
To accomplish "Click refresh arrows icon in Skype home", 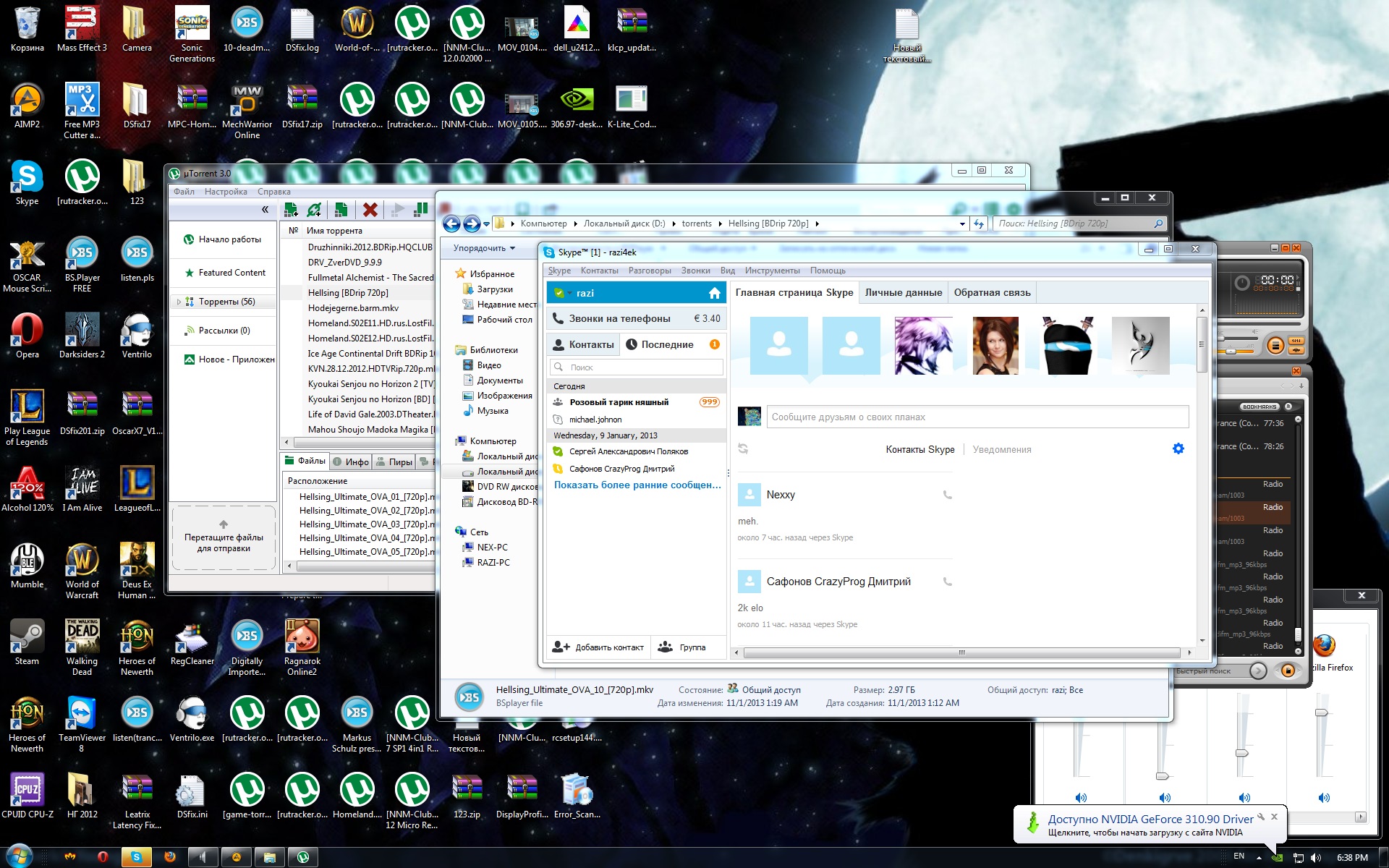I will tap(743, 448).
